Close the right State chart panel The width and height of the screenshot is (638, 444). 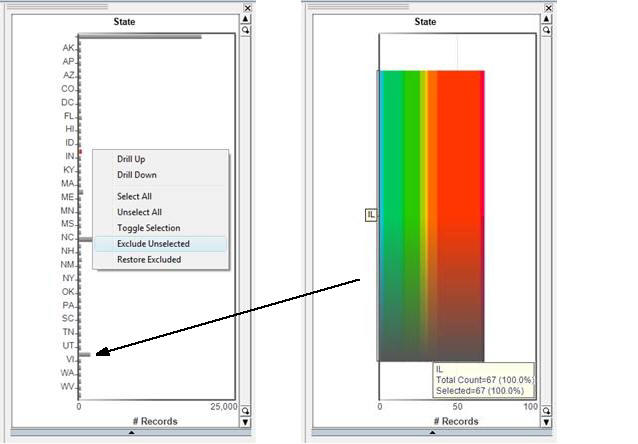coord(548,8)
